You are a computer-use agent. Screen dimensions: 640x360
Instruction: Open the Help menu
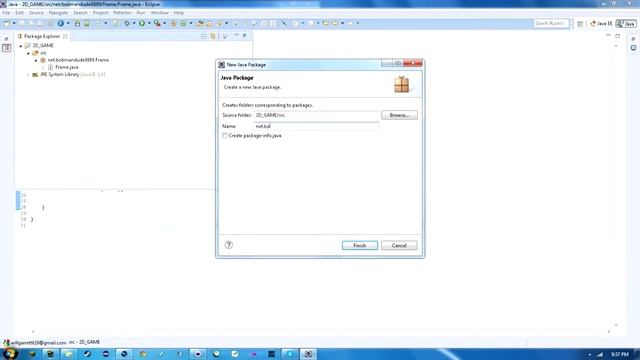pos(179,13)
